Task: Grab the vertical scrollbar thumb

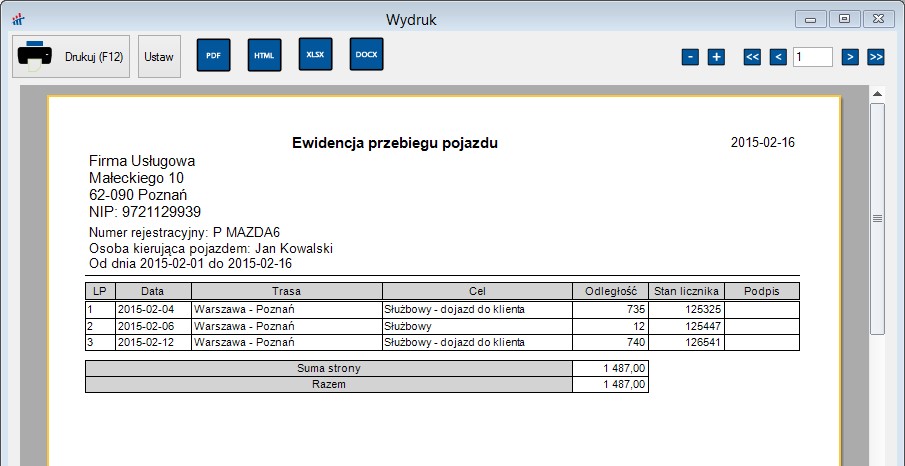Action: pos(877,218)
